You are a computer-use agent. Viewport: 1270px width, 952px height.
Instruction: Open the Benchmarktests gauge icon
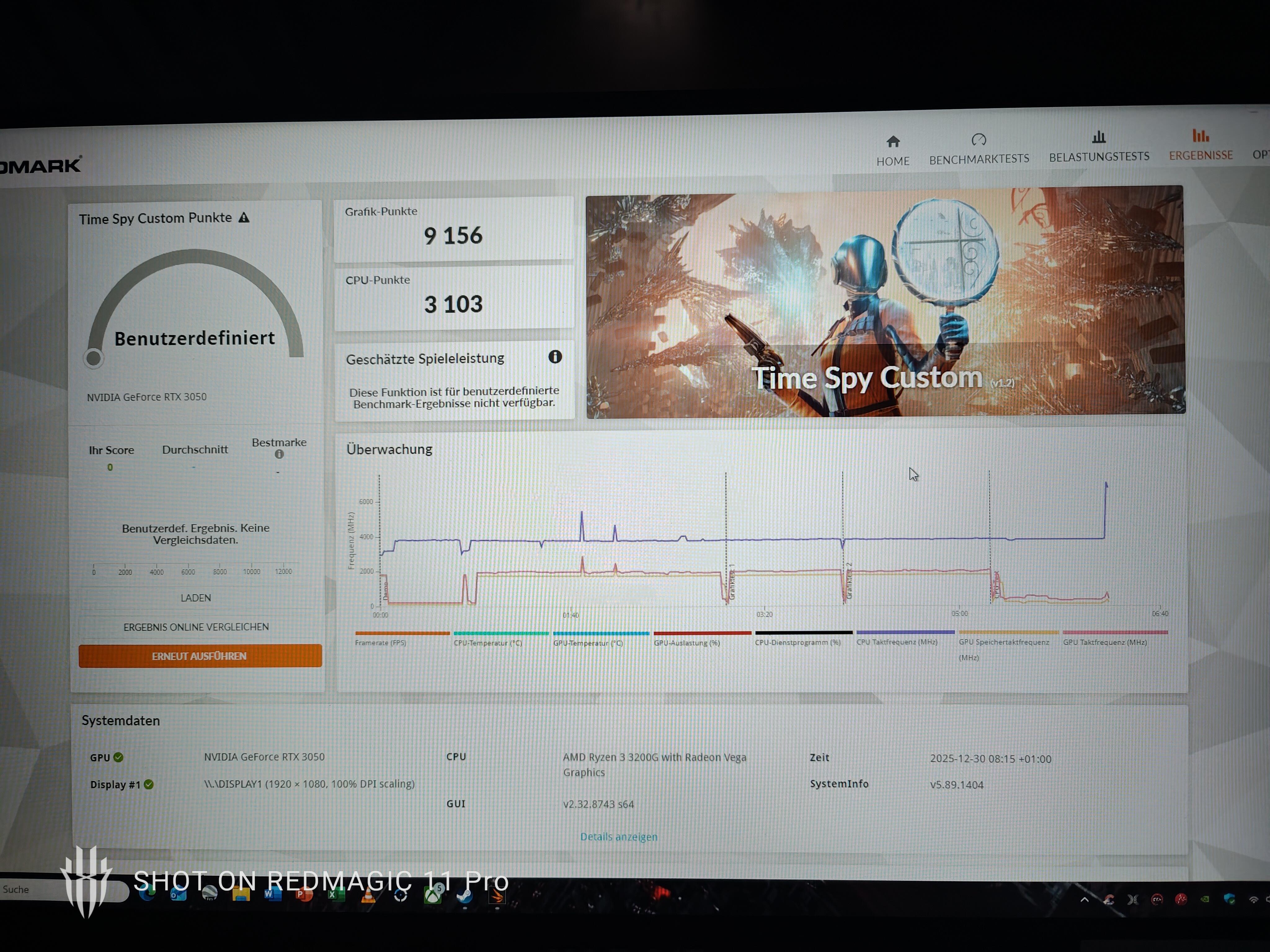tap(978, 140)
